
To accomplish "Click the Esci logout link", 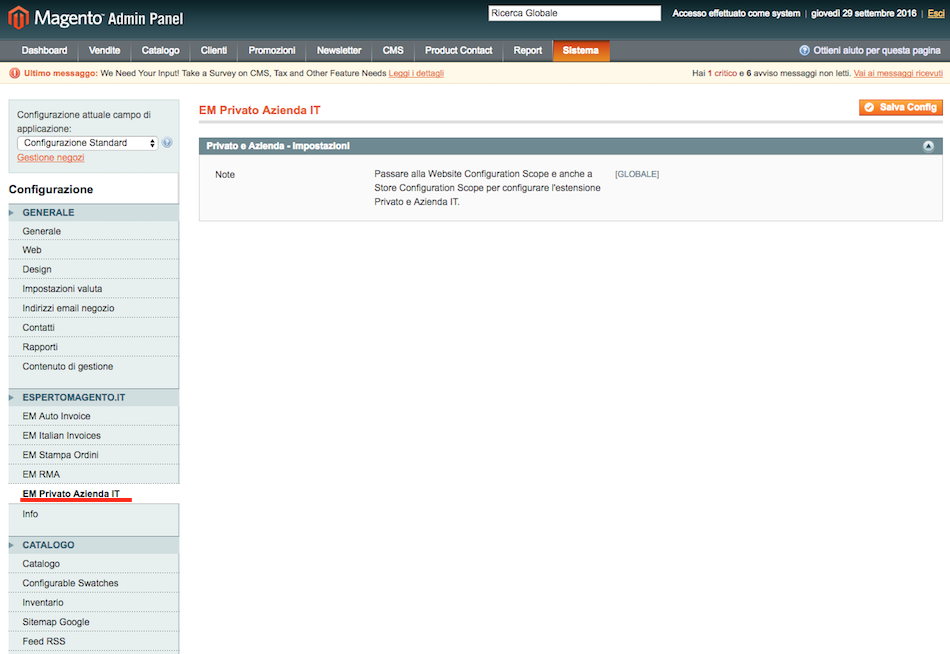I will 935,13.
